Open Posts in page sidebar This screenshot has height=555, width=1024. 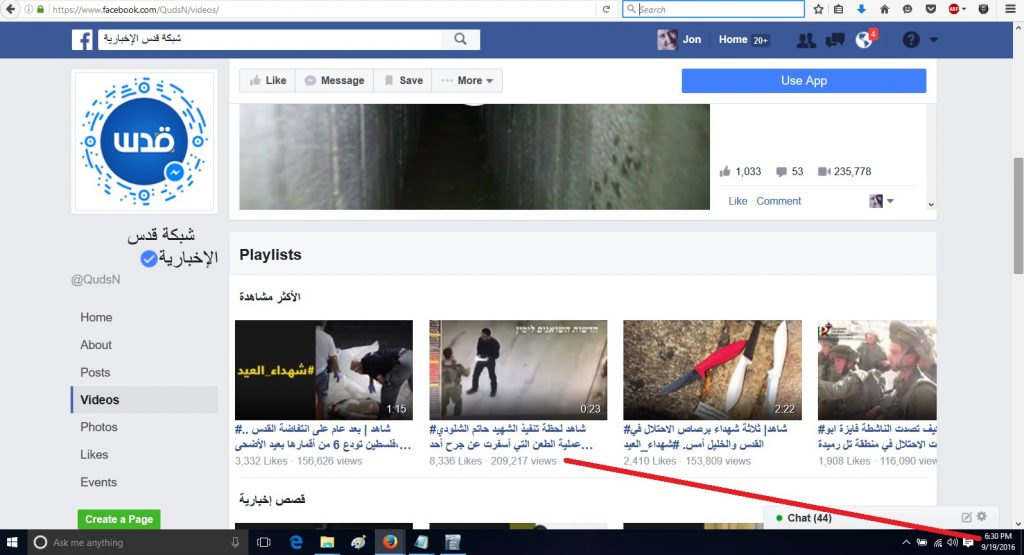coord(95,372)
